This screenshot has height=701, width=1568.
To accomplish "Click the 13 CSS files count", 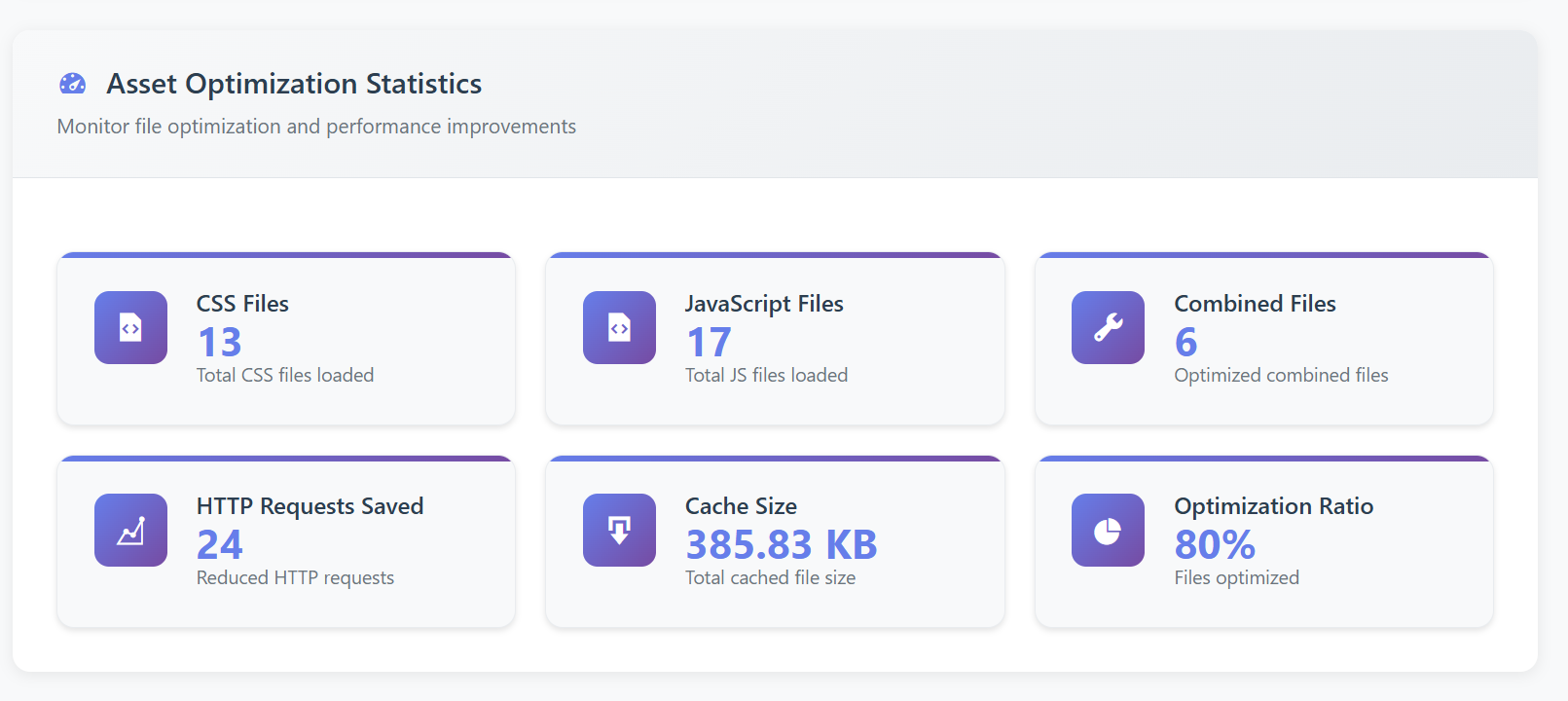I will [220, 342].
